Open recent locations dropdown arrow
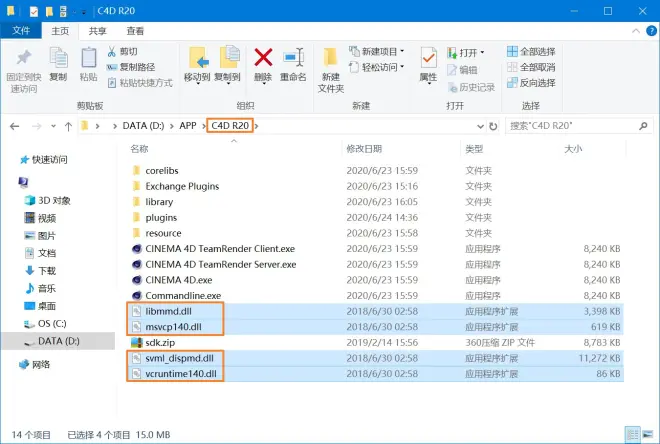This screenshot has height=444, width=660. click(x=53, y=126)
